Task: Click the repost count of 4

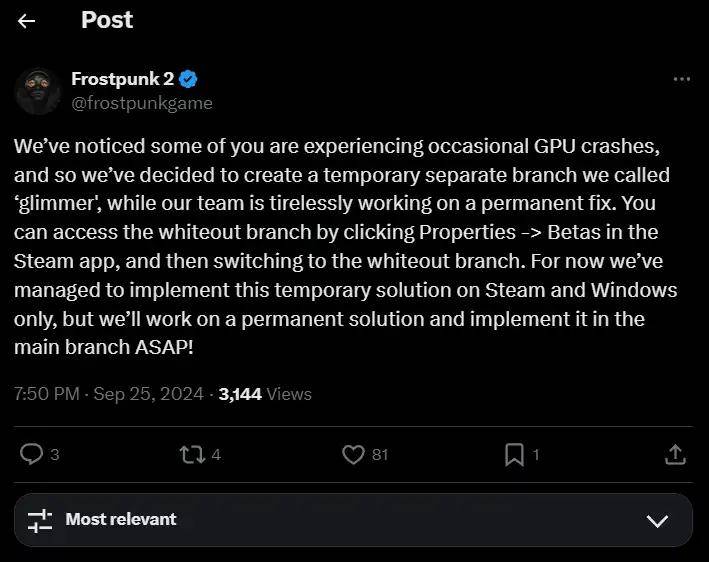Action: pos(216,455)
